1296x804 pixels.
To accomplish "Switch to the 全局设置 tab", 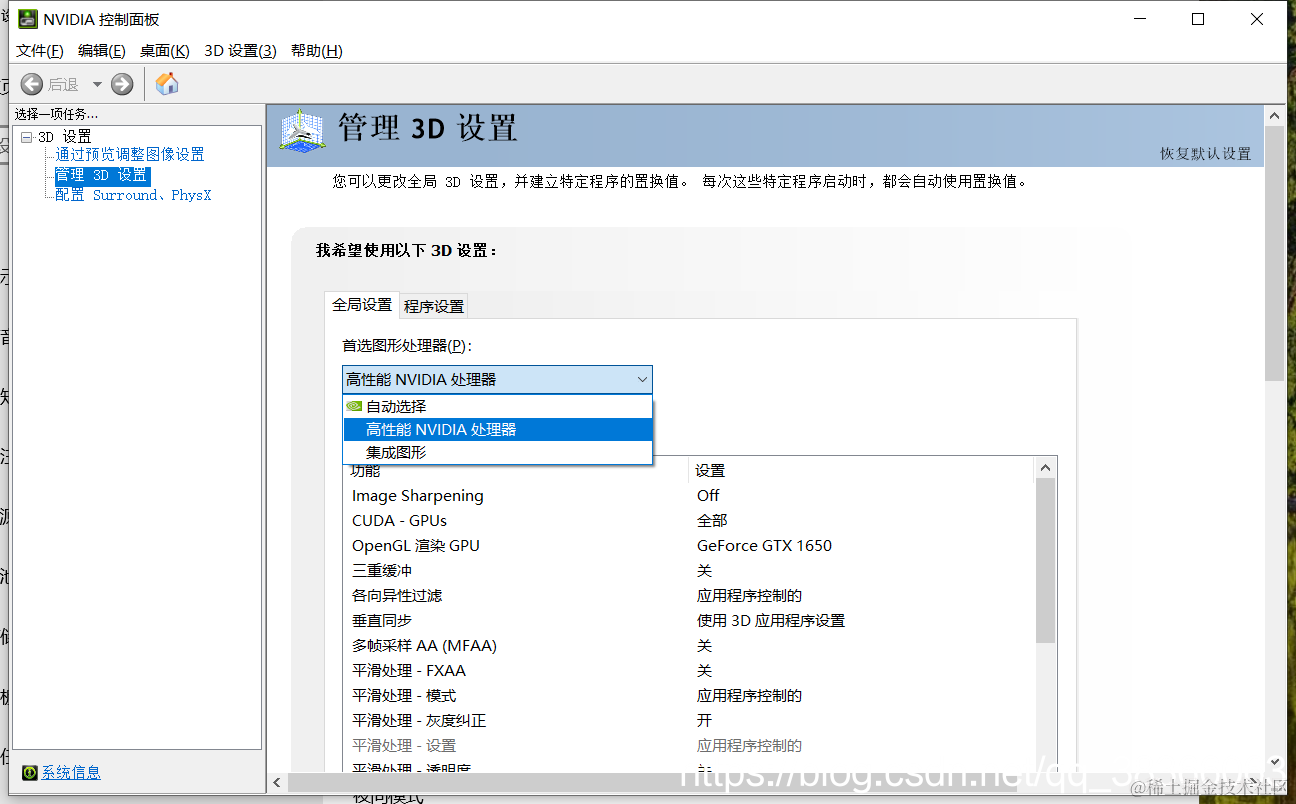I will (362, 305).
